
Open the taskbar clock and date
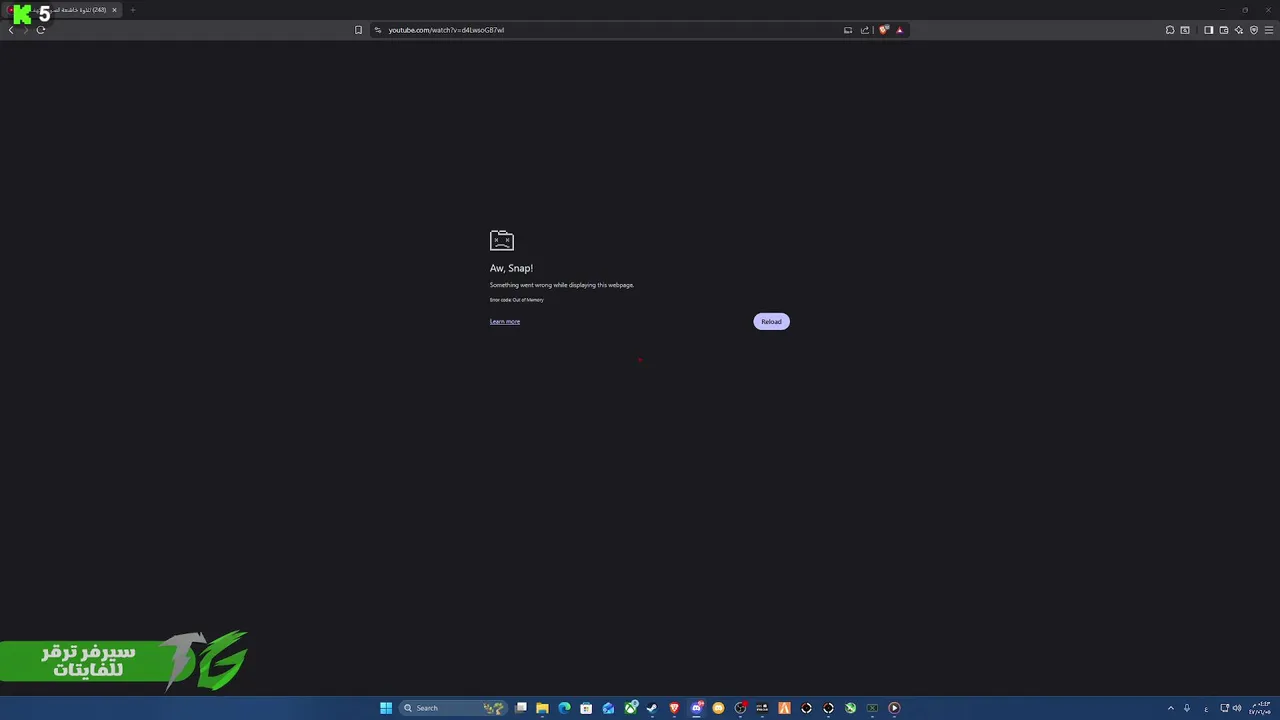pyautogui.click(x=1259, y=708)
